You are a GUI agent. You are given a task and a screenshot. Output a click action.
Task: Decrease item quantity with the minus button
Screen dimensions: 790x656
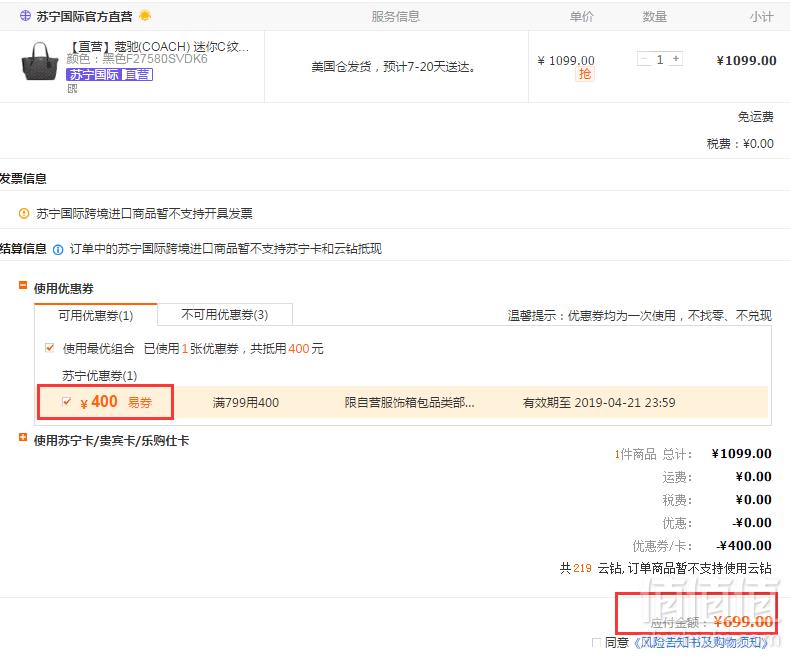tap(644, 59)
